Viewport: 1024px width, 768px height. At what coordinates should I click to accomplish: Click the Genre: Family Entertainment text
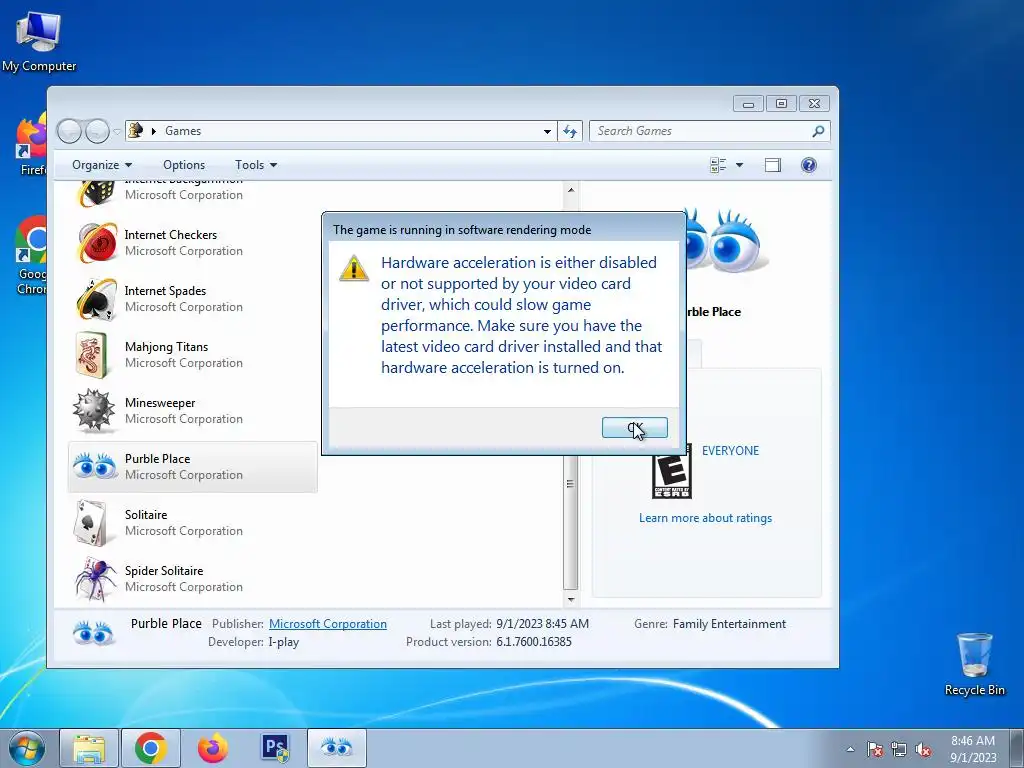pos(710,624)
